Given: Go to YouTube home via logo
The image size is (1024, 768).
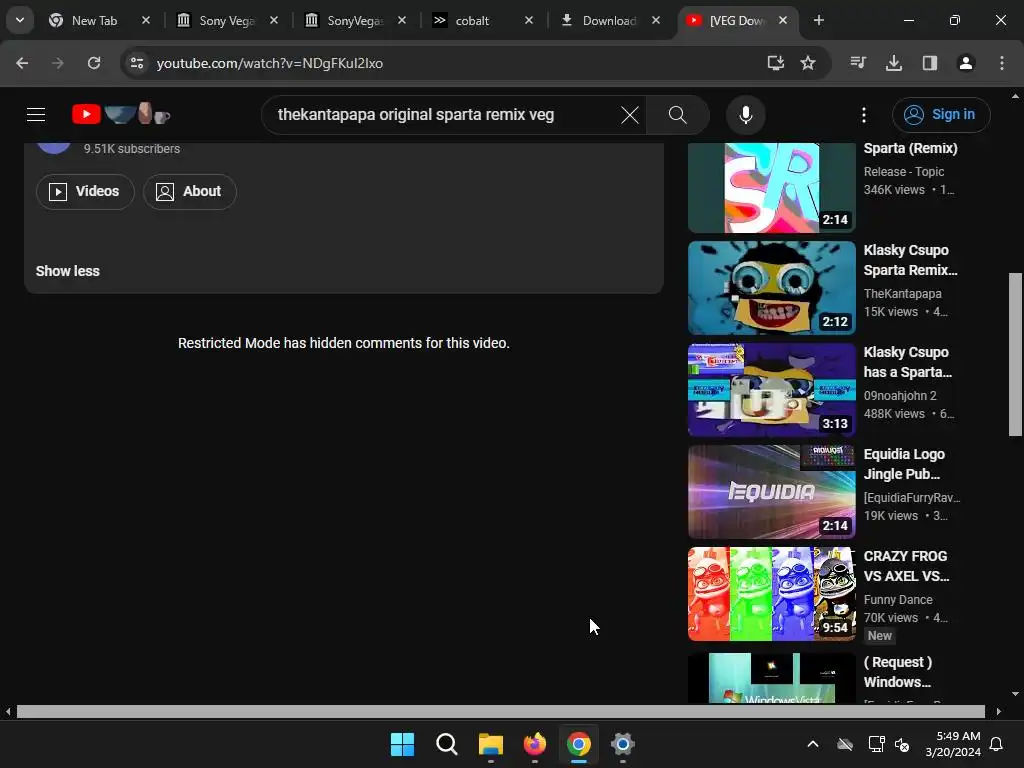Looking at the screenshot, I should click(121, 115).
